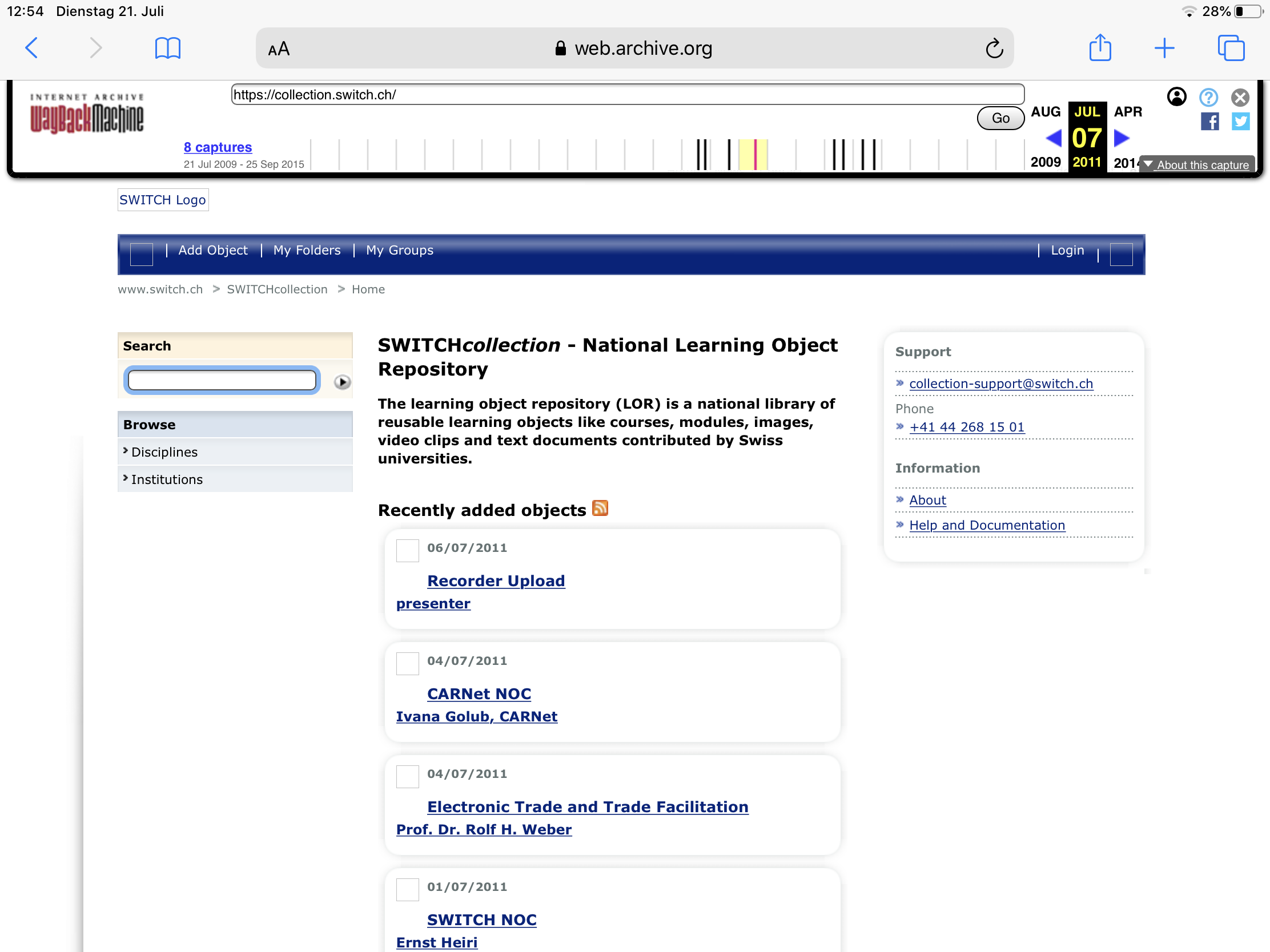Viewport: 1270px width, 952px height.
Task: Open Ernst Heiri author link
Action: coord(436,943)
